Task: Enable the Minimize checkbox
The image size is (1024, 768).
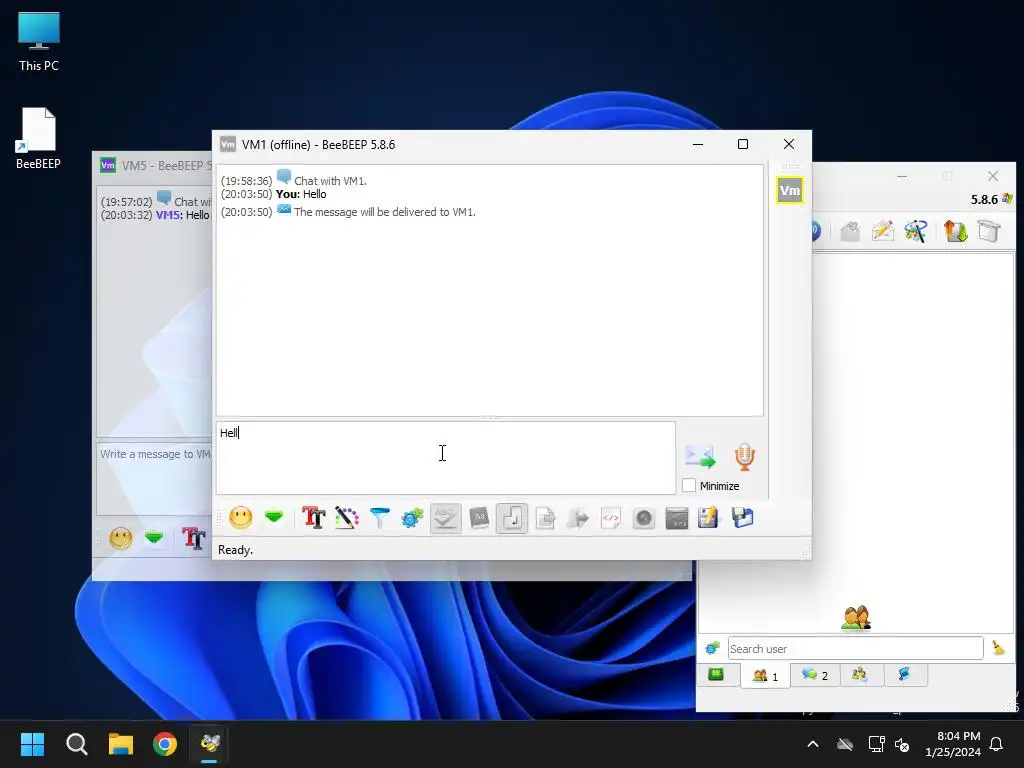Action: click(689, 486)
